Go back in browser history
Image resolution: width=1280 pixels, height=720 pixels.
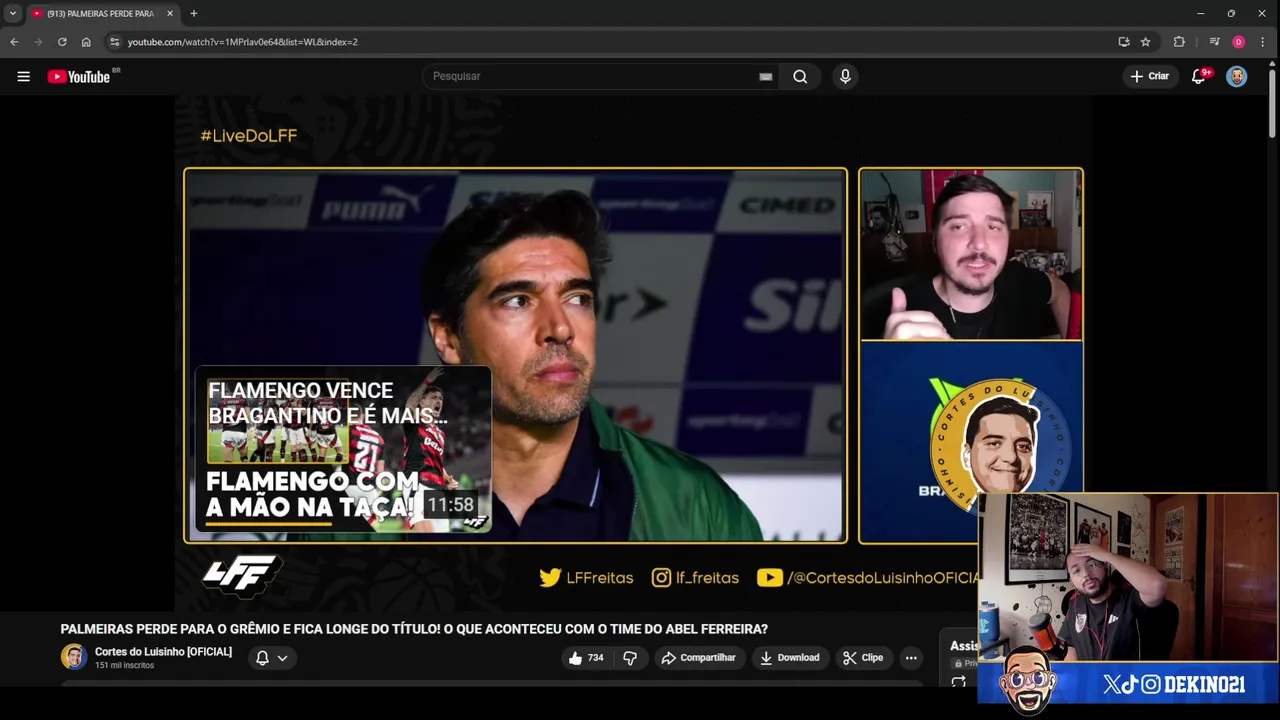[x=14, y=42]
